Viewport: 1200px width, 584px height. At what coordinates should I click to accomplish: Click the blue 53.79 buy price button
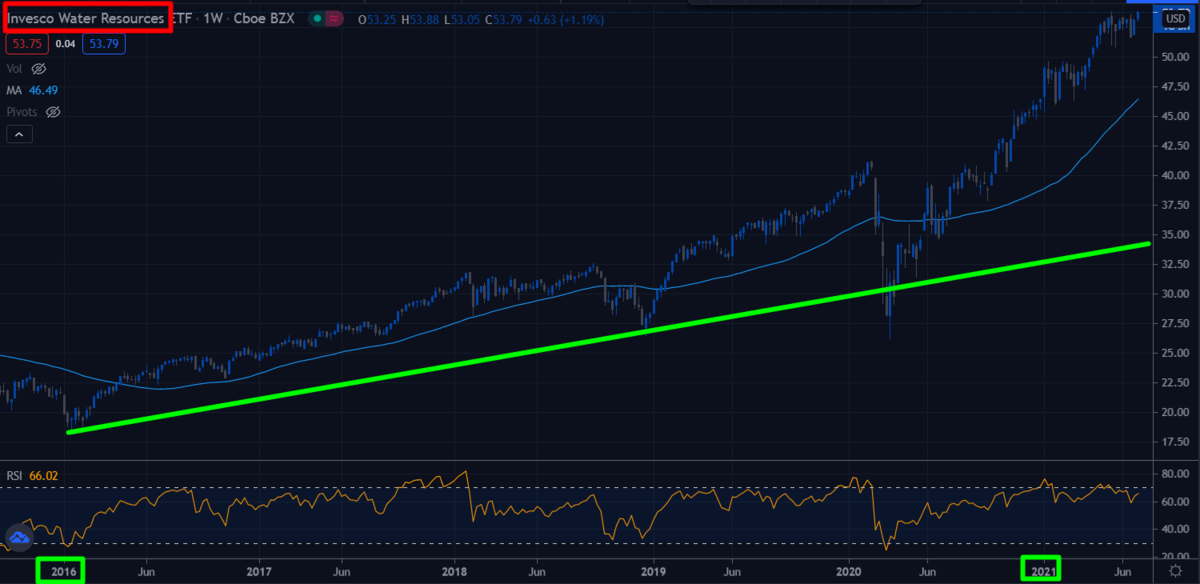[102, 43]
